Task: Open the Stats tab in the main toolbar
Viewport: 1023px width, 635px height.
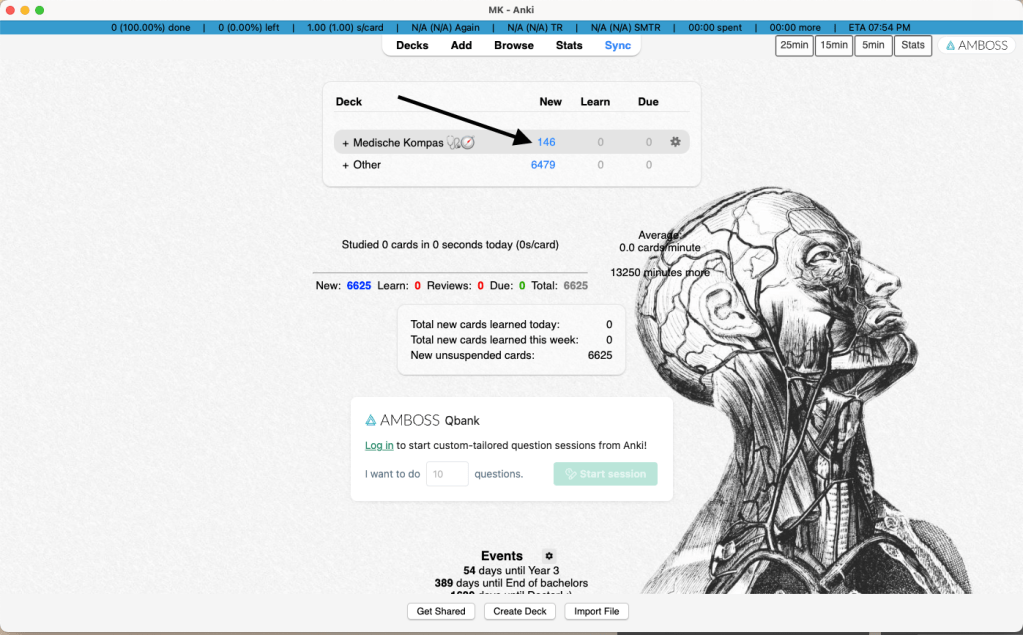Action: [569, 45]
